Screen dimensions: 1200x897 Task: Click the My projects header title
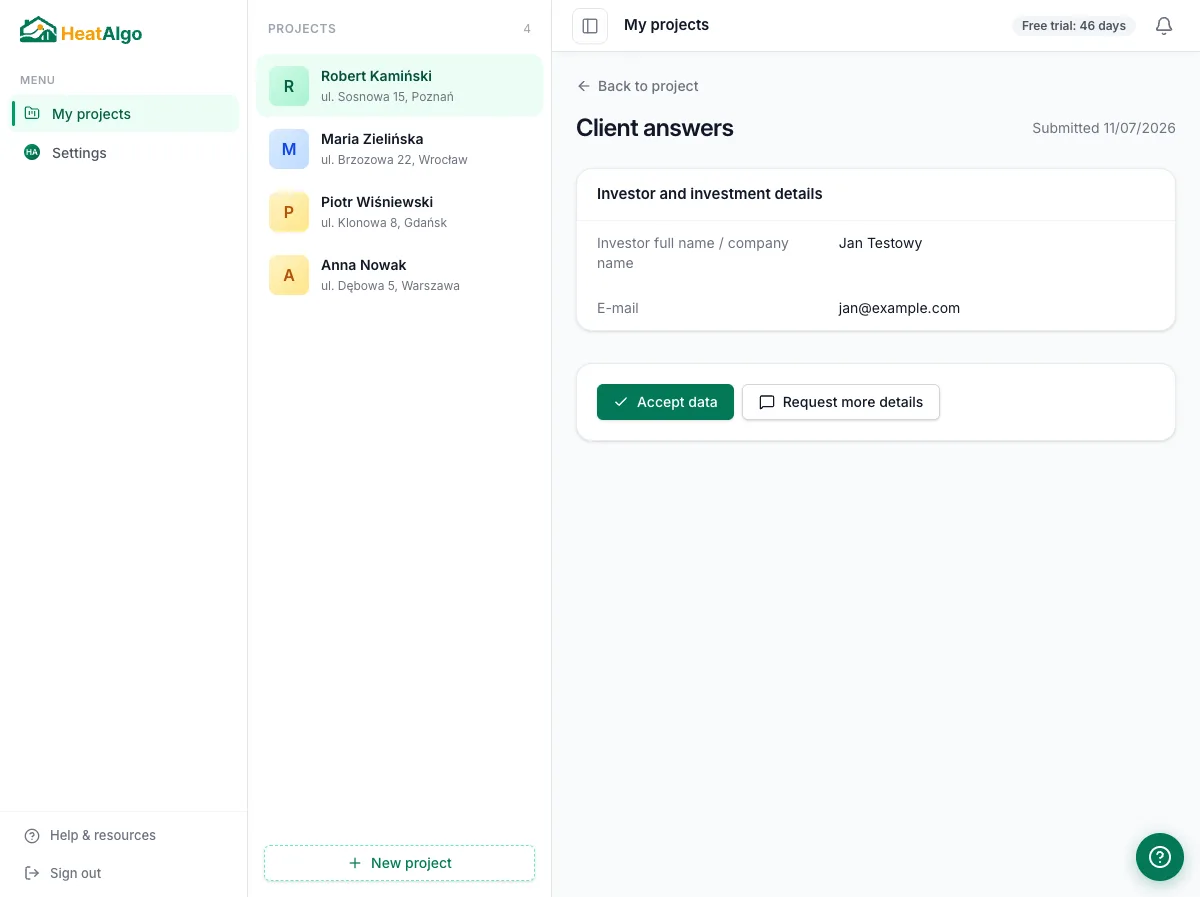pos(666,25)
